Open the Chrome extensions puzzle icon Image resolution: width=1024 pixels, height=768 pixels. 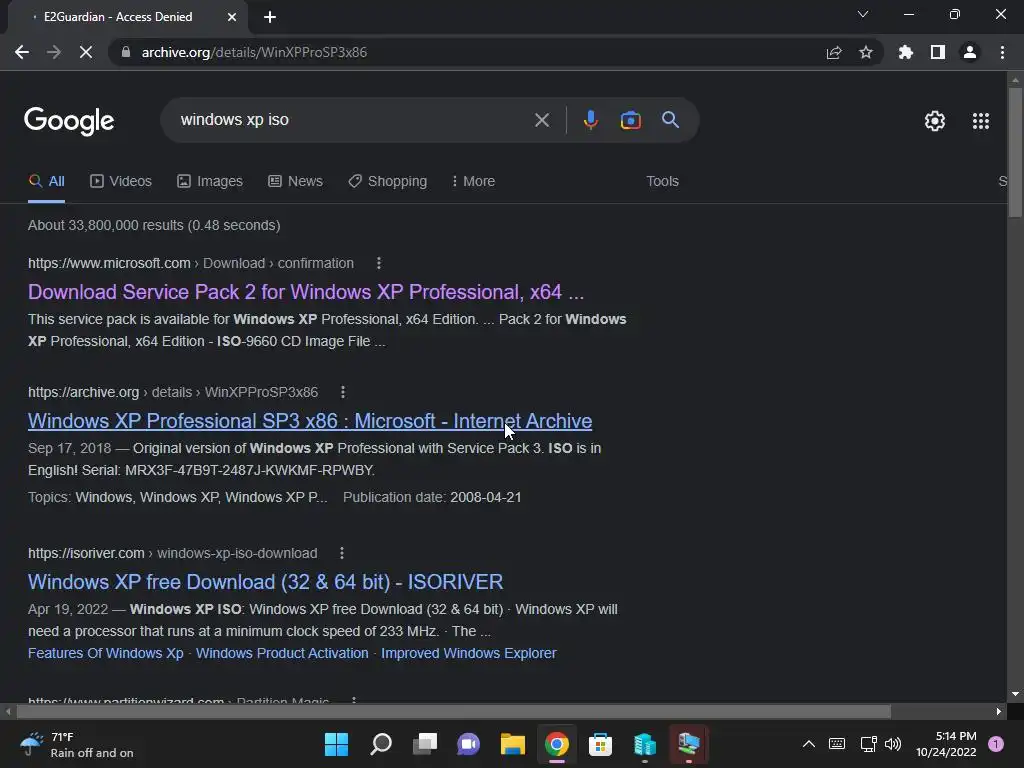[906, 52]
